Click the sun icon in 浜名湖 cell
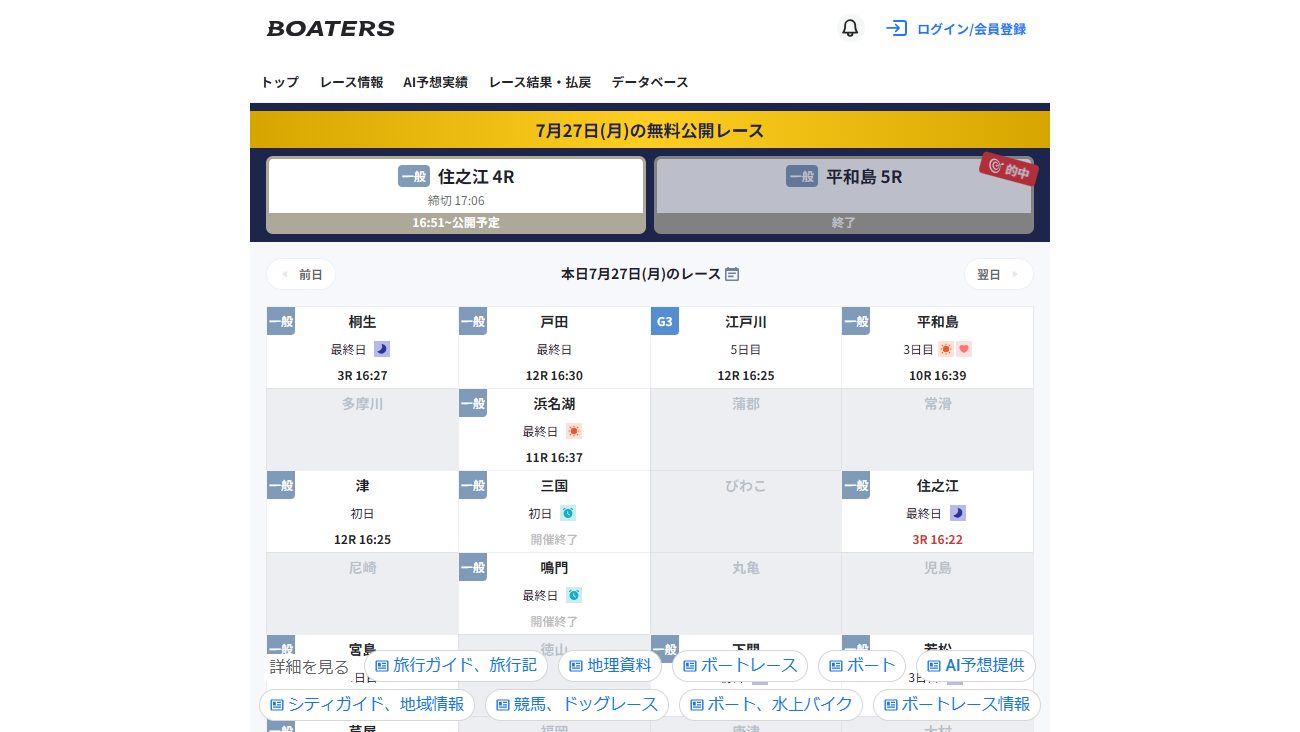The height and width of the screenshot is (732, 1300). [574, 431]
